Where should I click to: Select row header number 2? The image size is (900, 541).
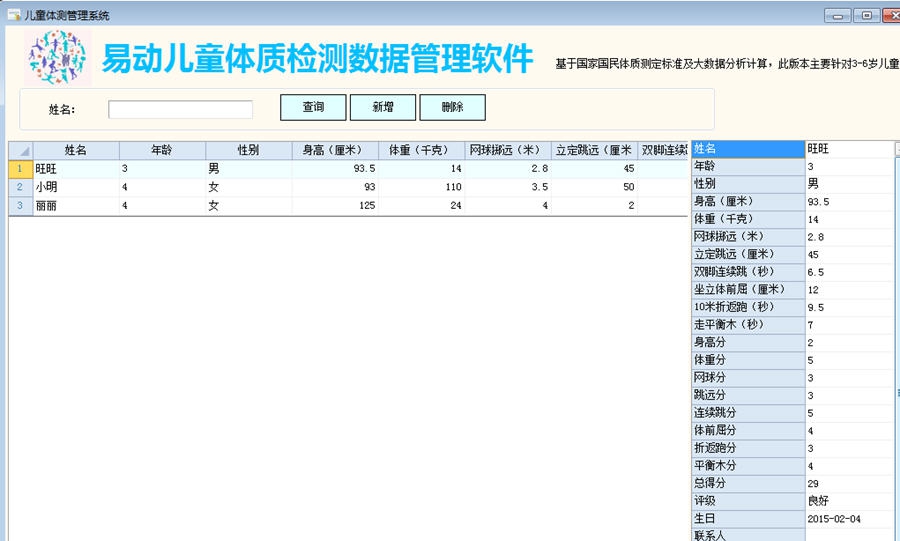(21, 187)
